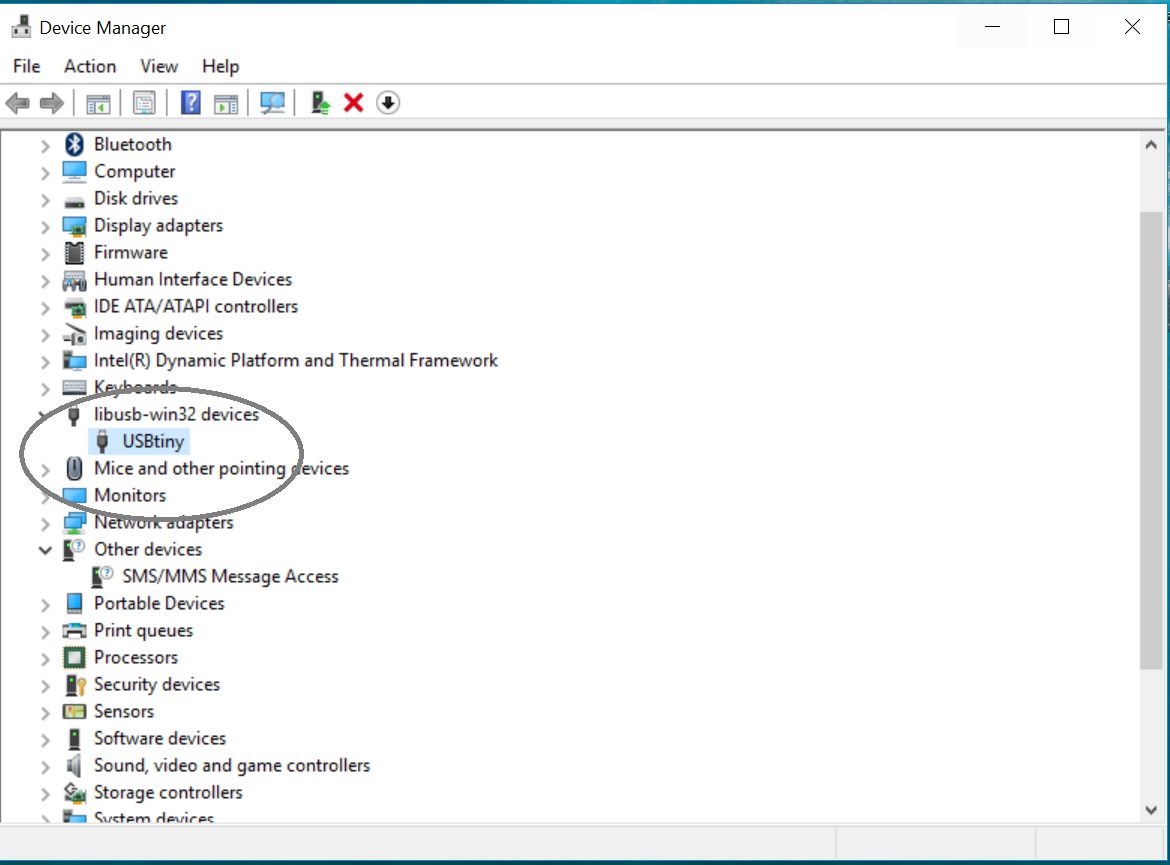
Task: Click the Back arrow toolbar icon
Action: coord(18,103)
